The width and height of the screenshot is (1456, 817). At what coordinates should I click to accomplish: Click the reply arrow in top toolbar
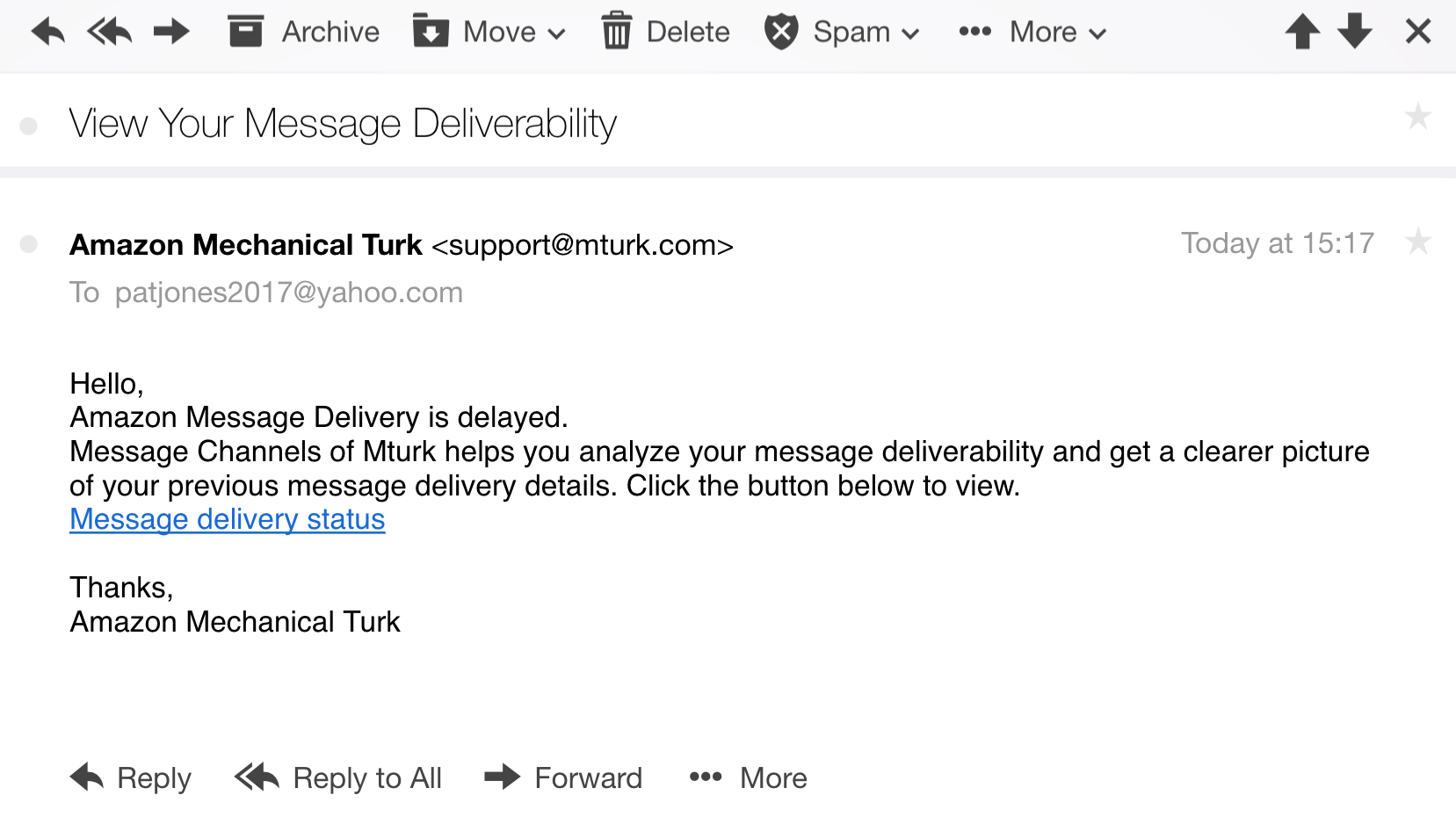[47, 33]
